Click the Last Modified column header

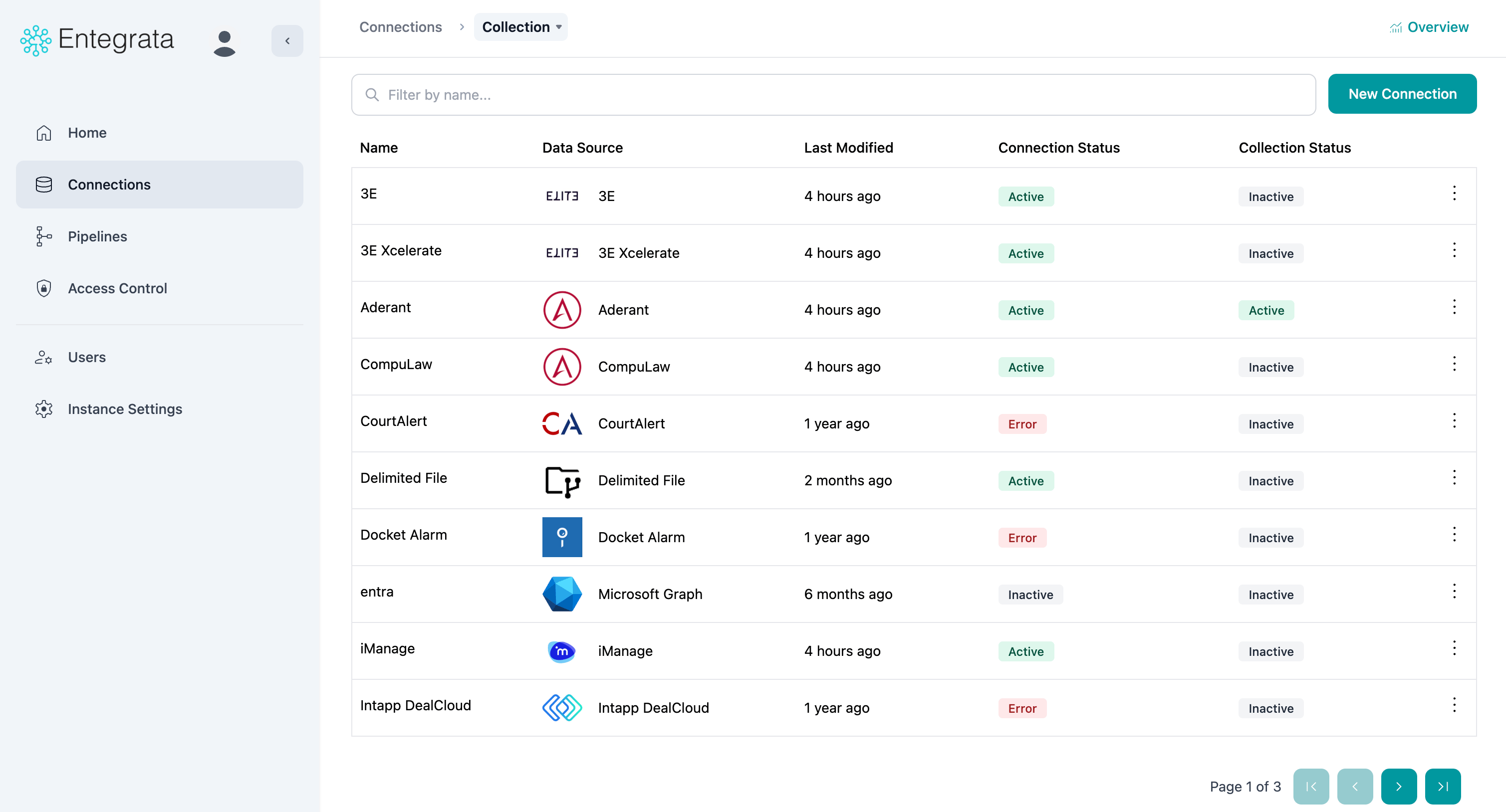[848, 148]
